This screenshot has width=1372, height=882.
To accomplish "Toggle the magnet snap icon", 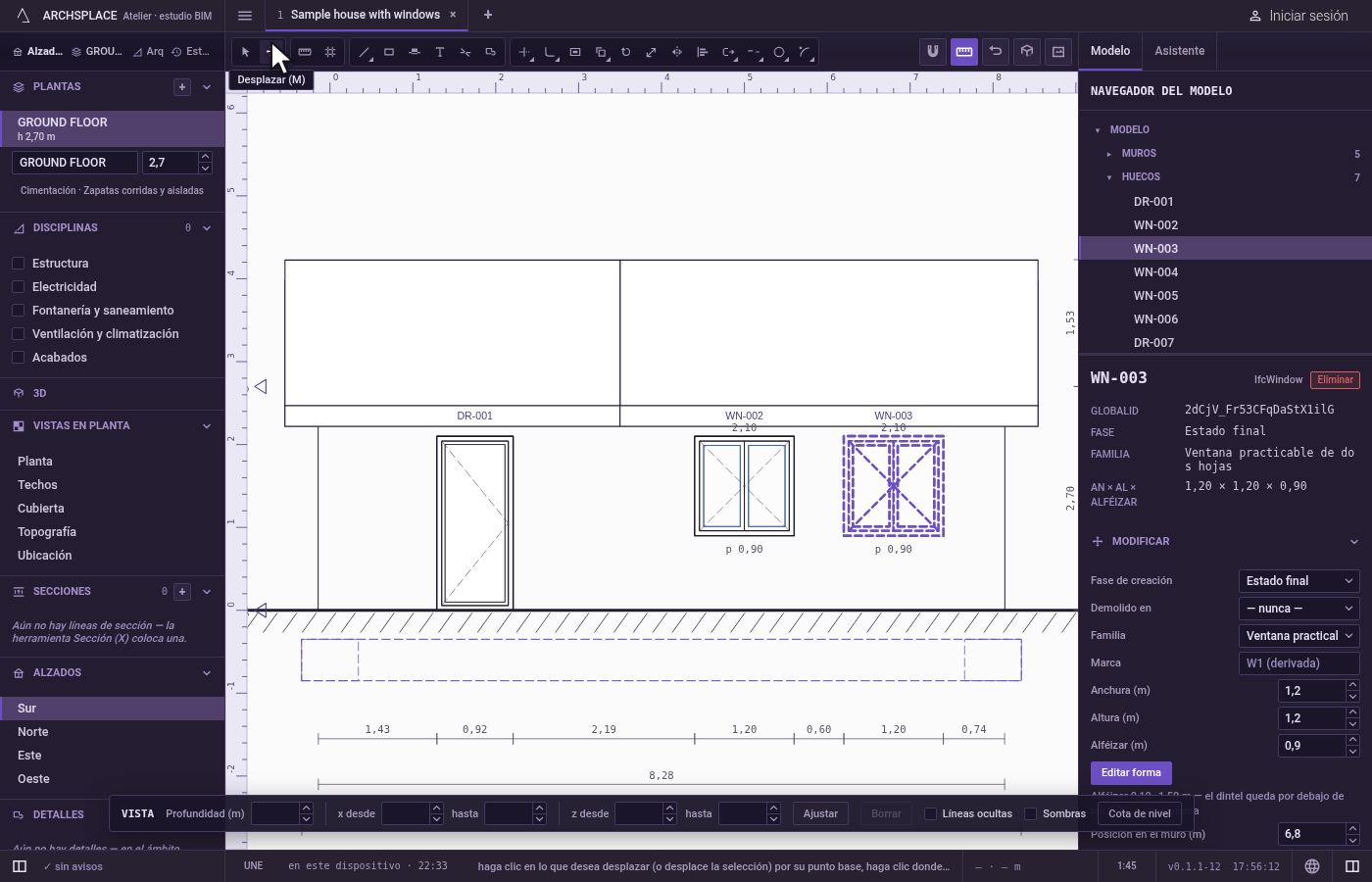I will (x=933, y=51).
